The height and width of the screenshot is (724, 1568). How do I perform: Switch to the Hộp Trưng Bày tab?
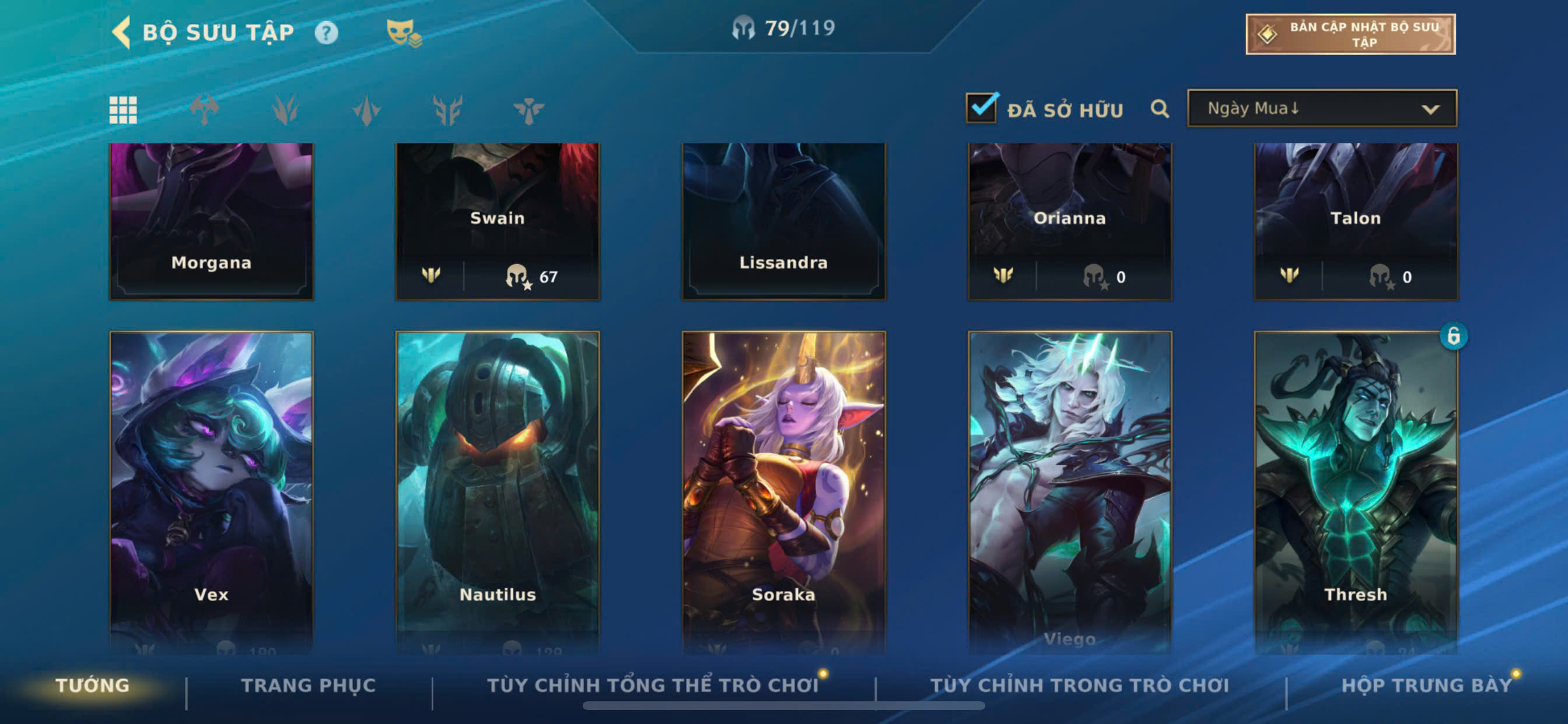tap(1427, 685)
